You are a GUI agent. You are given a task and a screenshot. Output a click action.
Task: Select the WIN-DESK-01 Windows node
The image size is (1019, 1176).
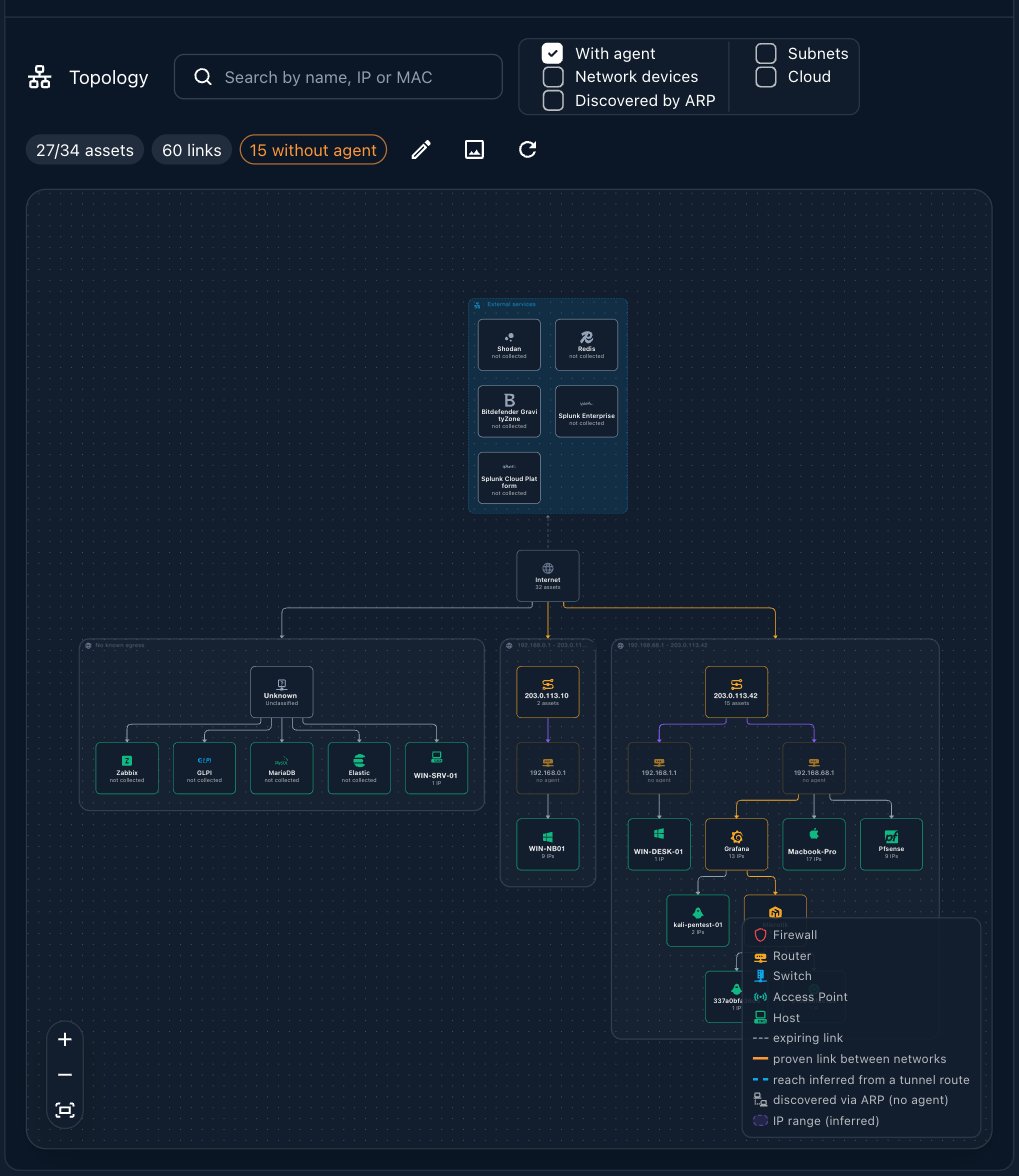659,844
